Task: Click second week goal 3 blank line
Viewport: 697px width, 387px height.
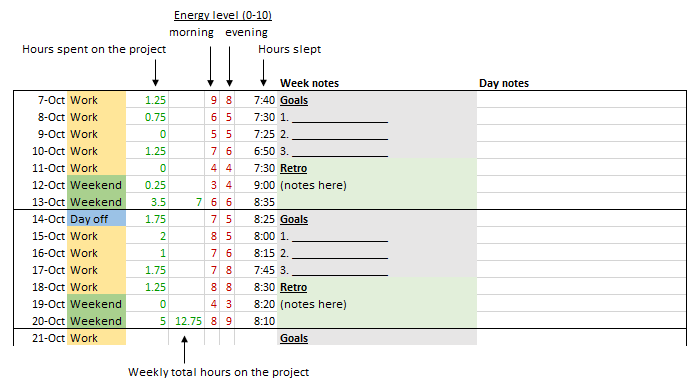Action: (340, 274)
